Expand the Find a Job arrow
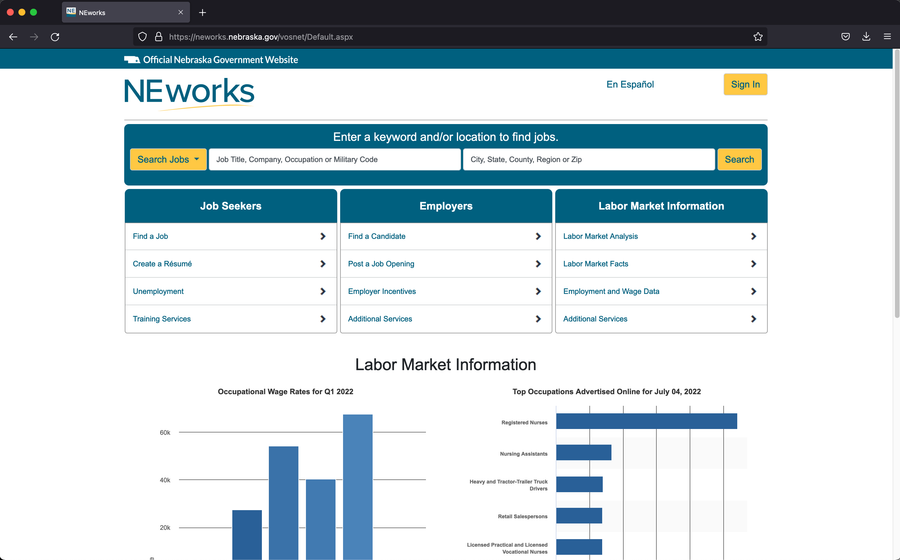This screenshot has height=560, width=900. tap(322, 237)
